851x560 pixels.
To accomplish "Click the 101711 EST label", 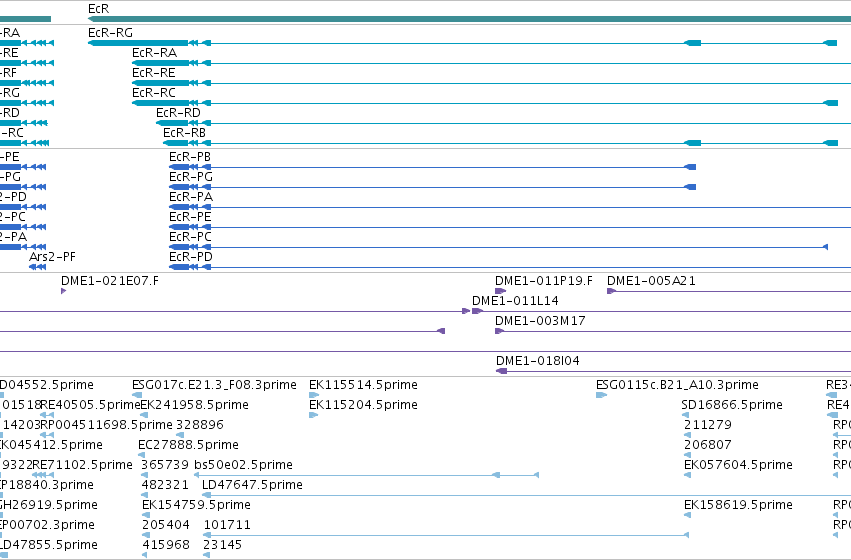I will click(227, 526).
